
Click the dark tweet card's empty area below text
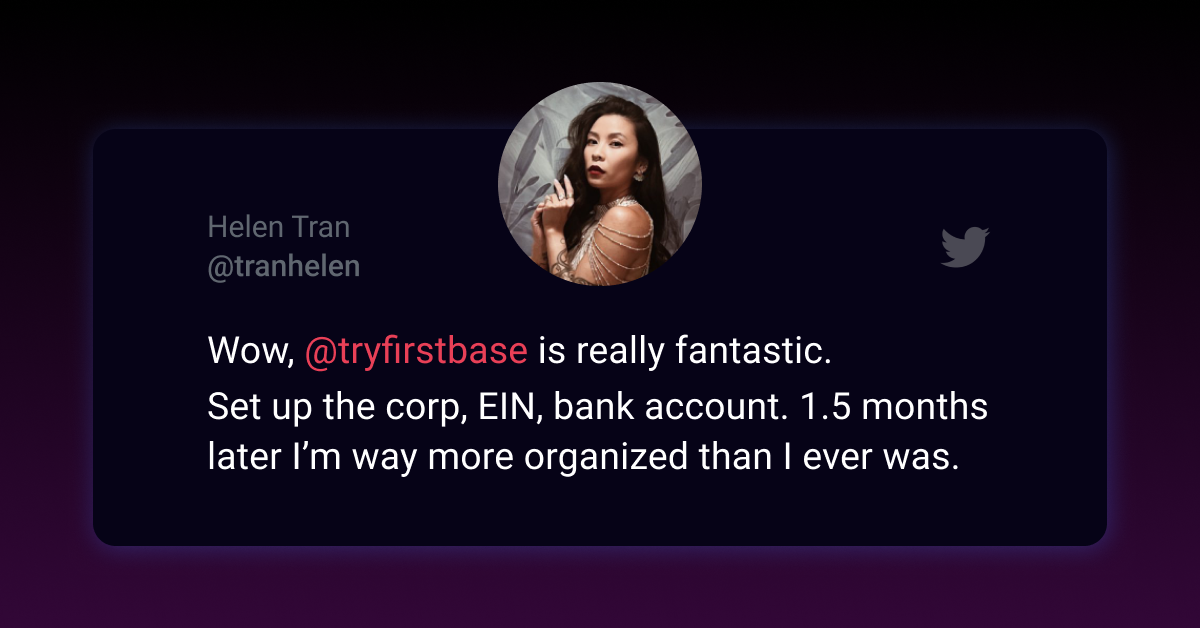pyautogui.click(x=600, y=512)
